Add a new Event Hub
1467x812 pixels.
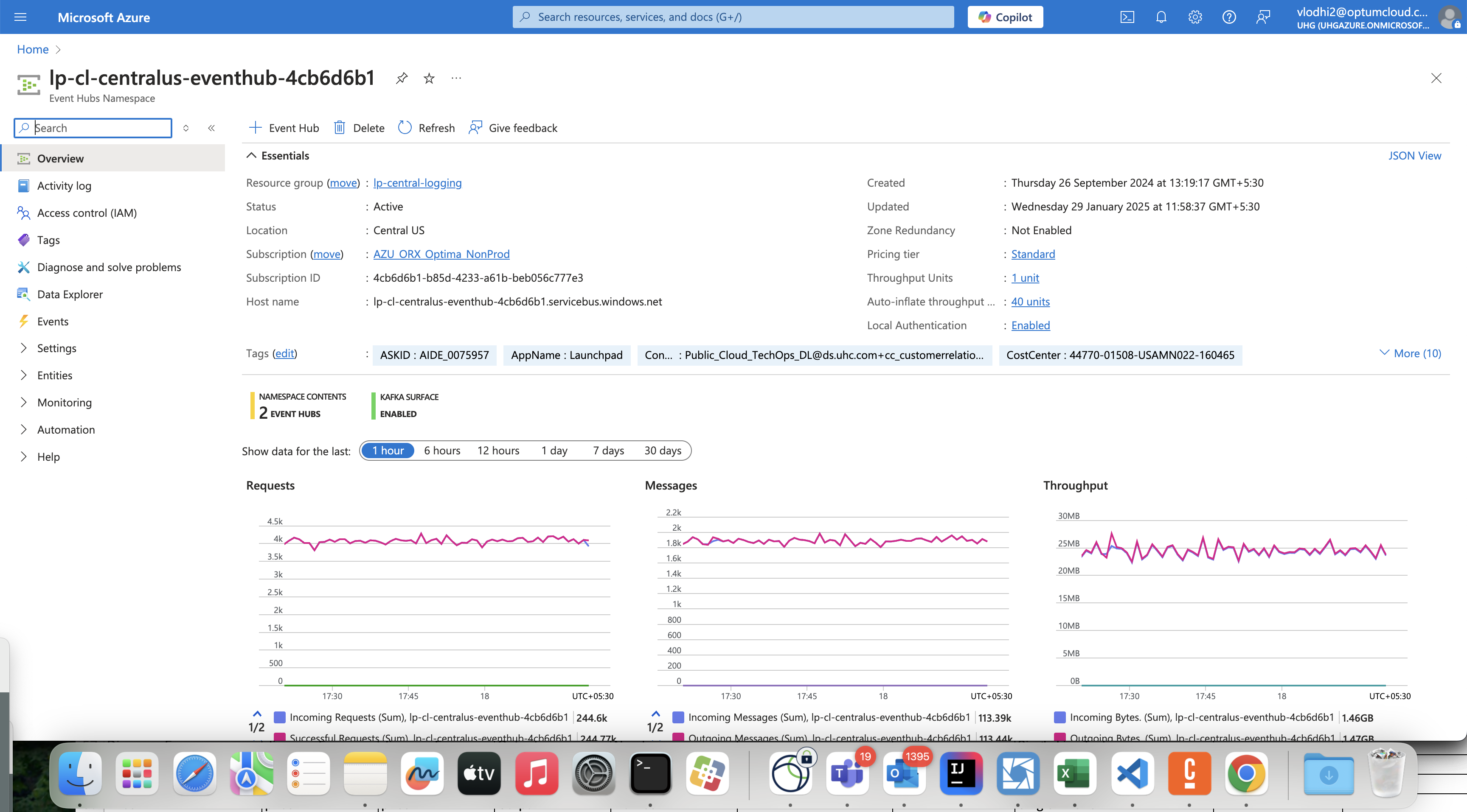point(284,128)
